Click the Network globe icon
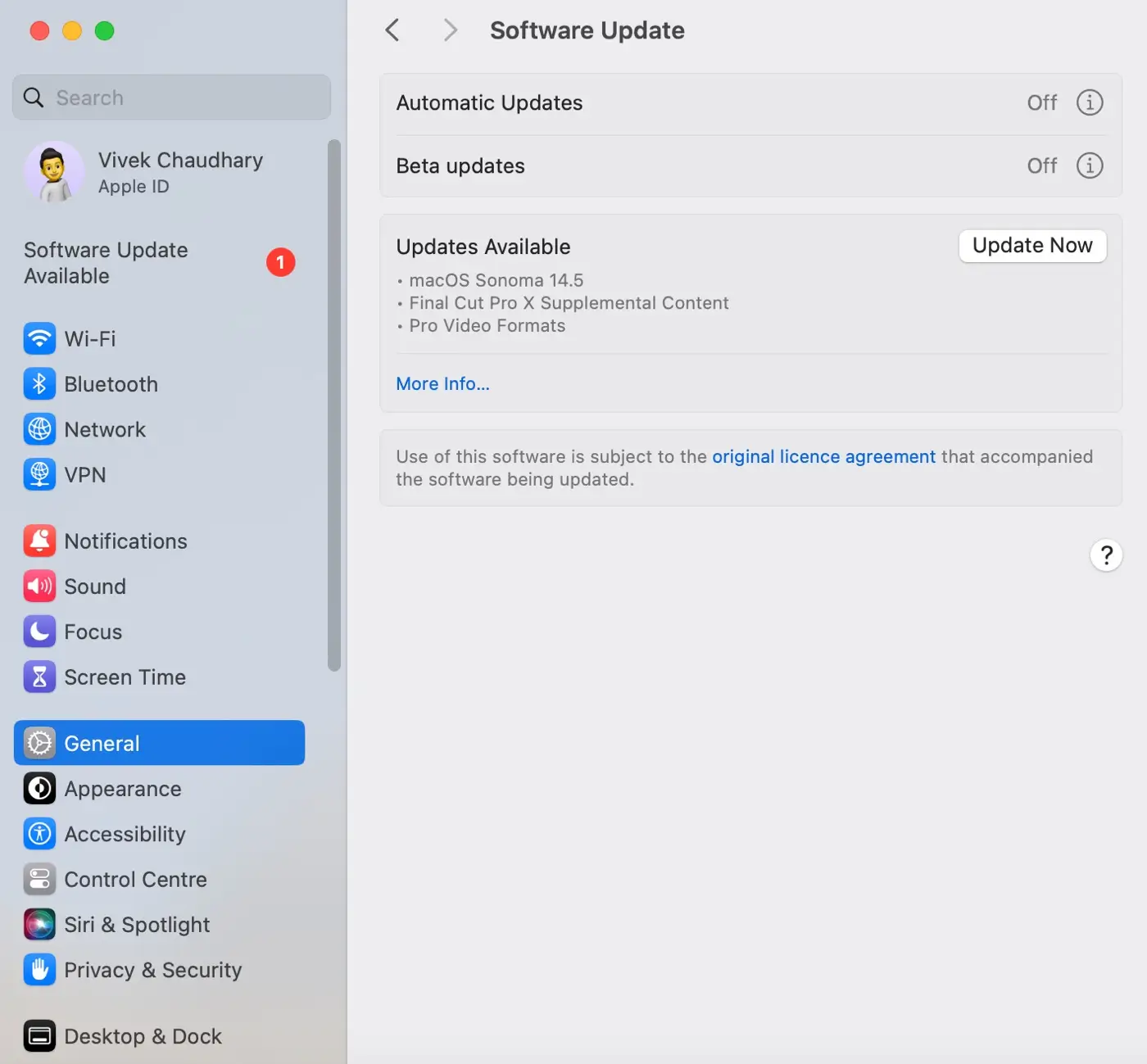The image size is (1147, 1064). point(39,429)
